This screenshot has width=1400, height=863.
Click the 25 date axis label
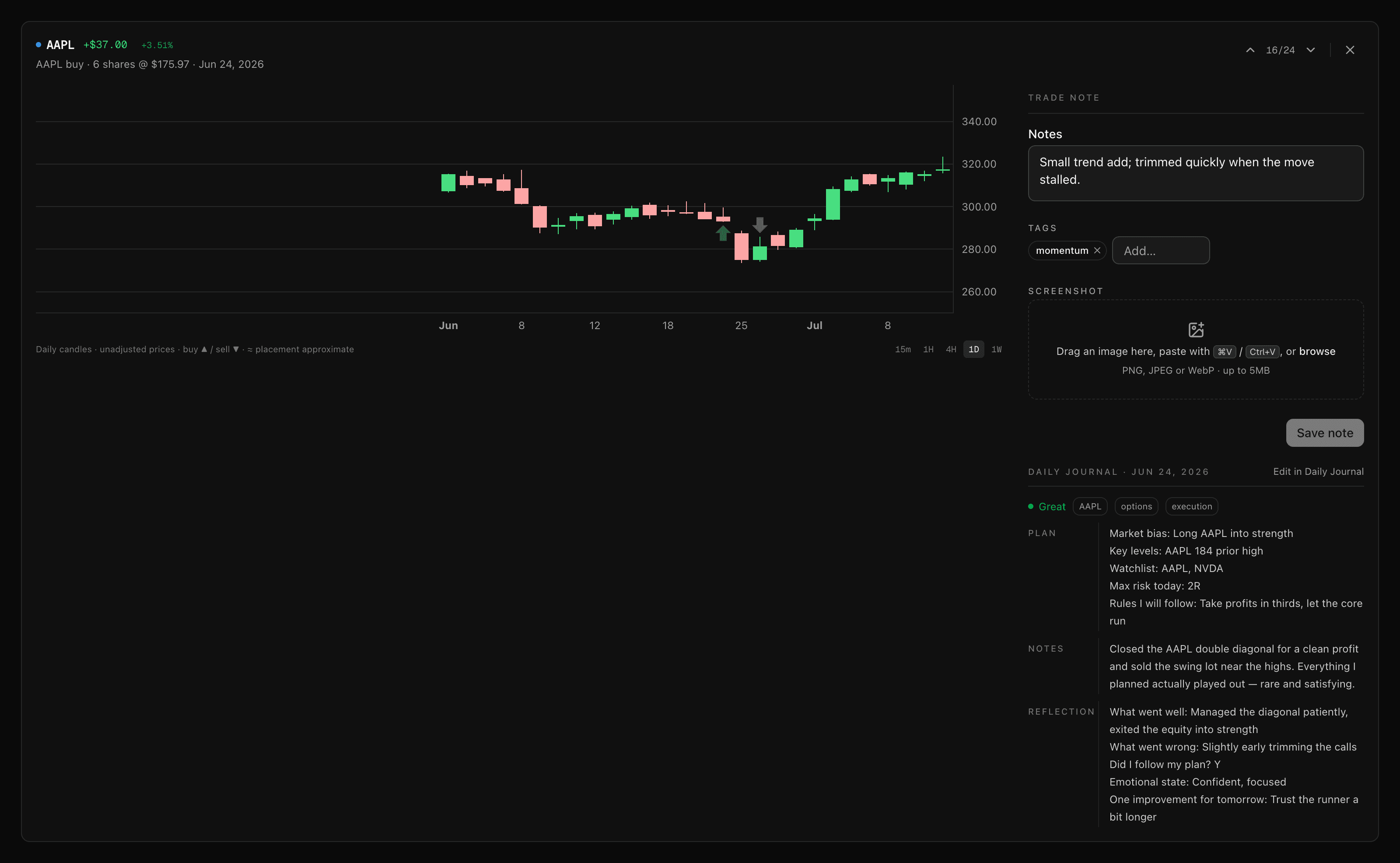(x=741, y=325)
